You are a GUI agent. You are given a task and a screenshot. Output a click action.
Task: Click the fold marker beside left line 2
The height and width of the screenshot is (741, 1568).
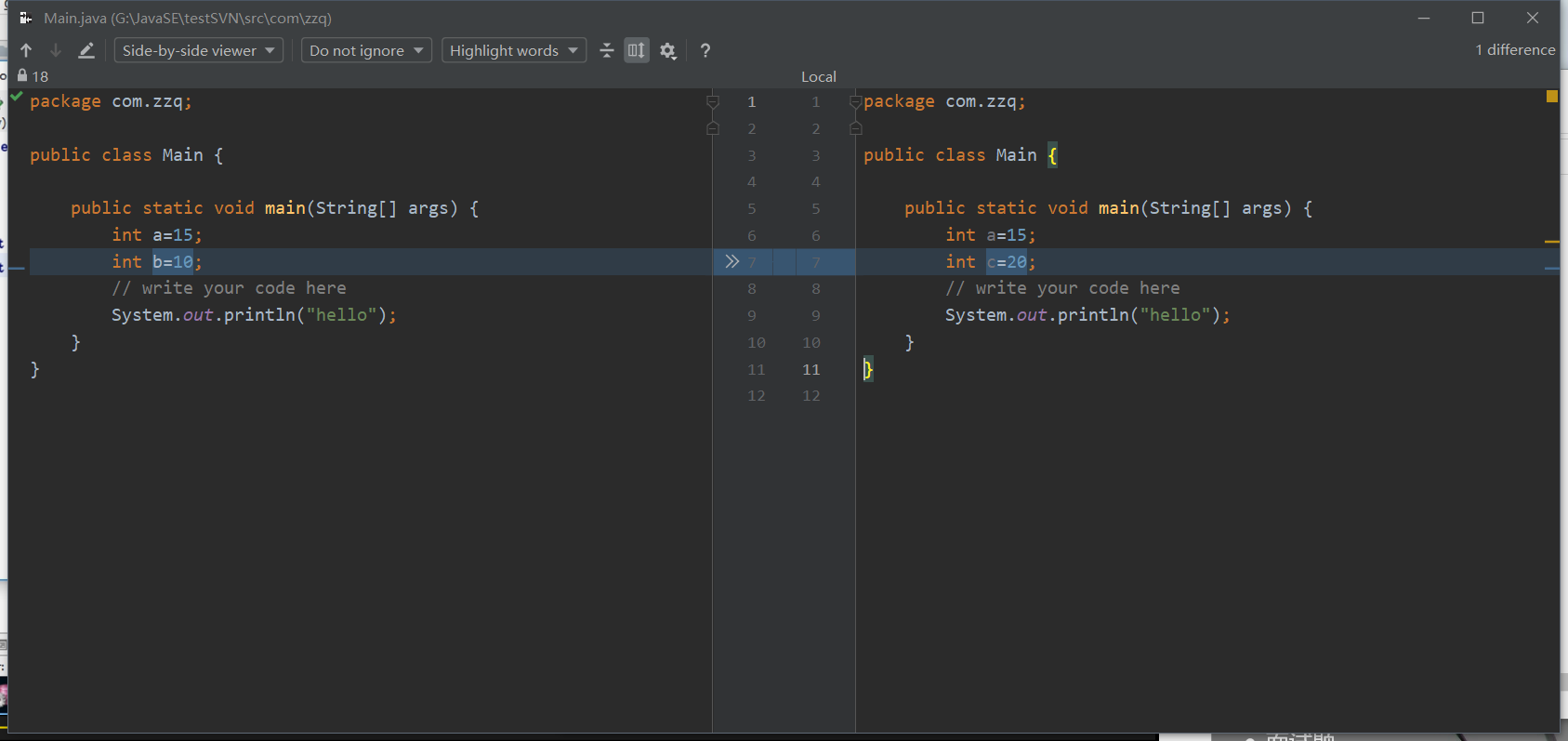[713, 128]
